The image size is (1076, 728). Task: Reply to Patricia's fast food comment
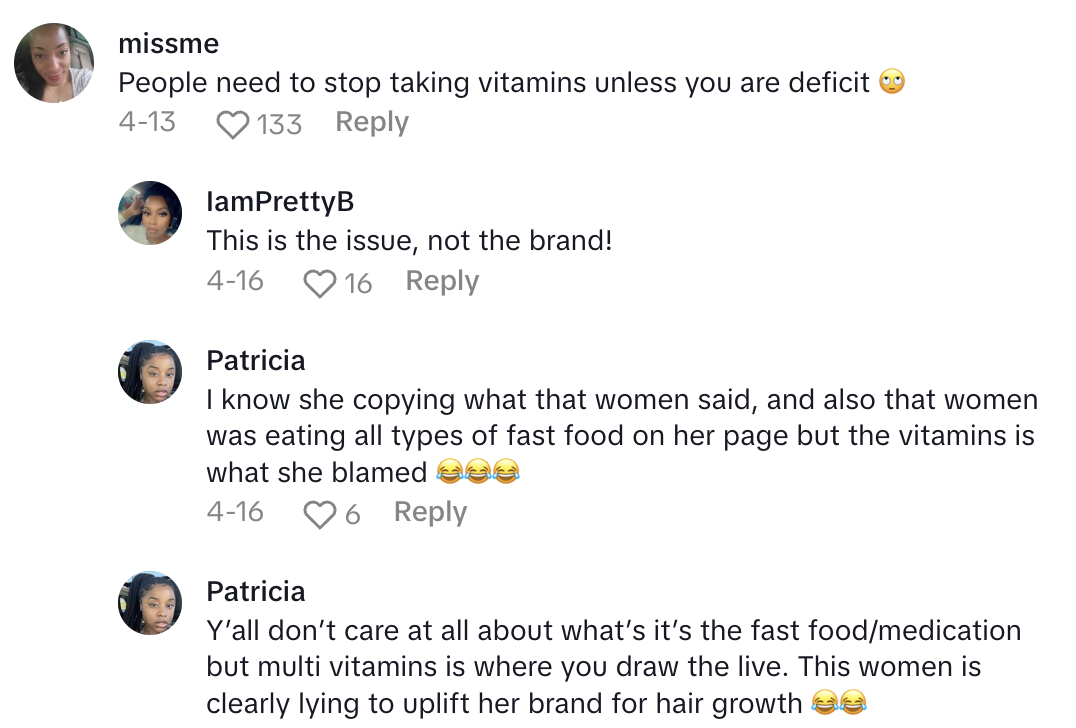click(430, 512)
